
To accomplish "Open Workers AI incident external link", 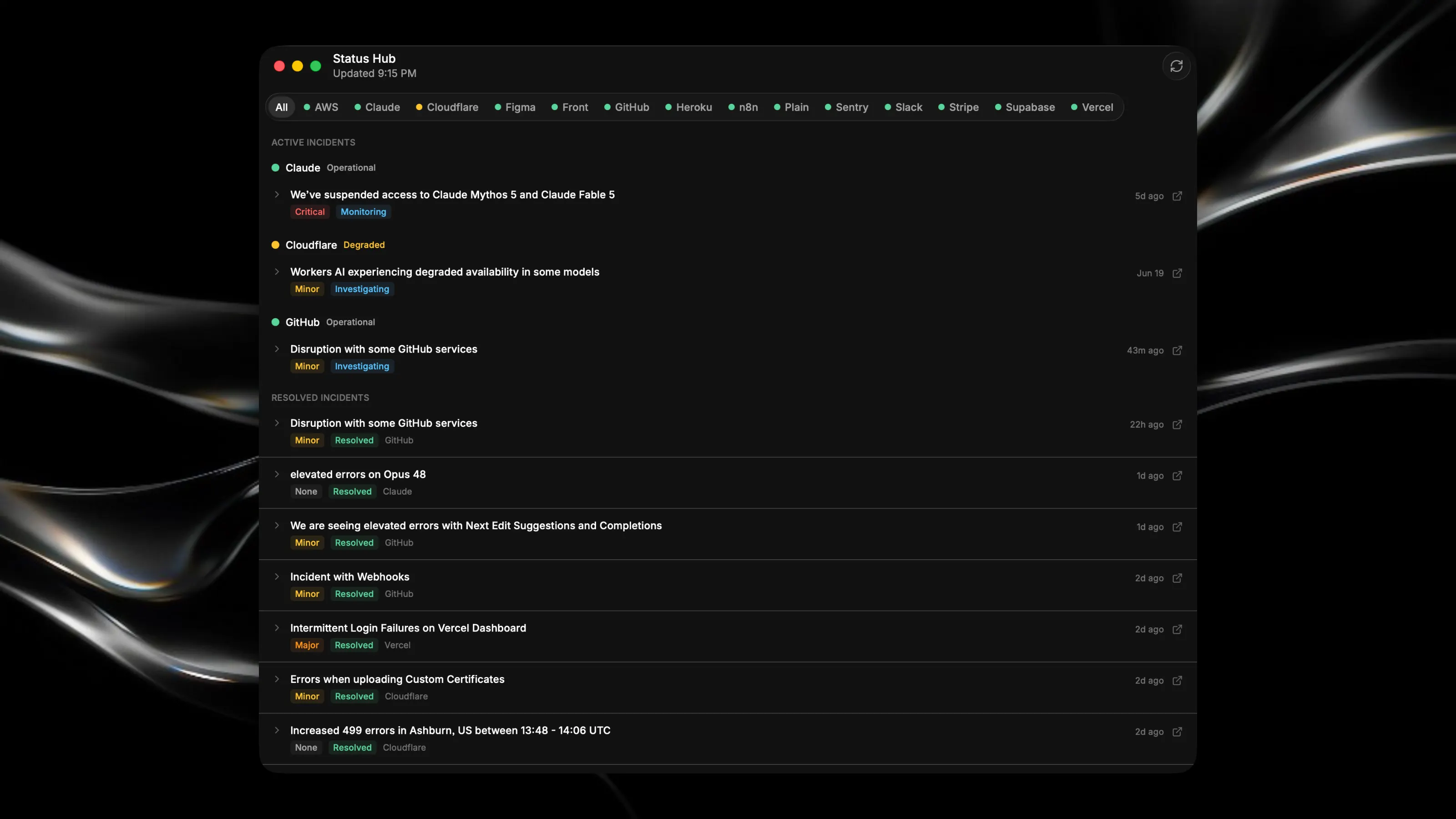I will point(1177,273).
